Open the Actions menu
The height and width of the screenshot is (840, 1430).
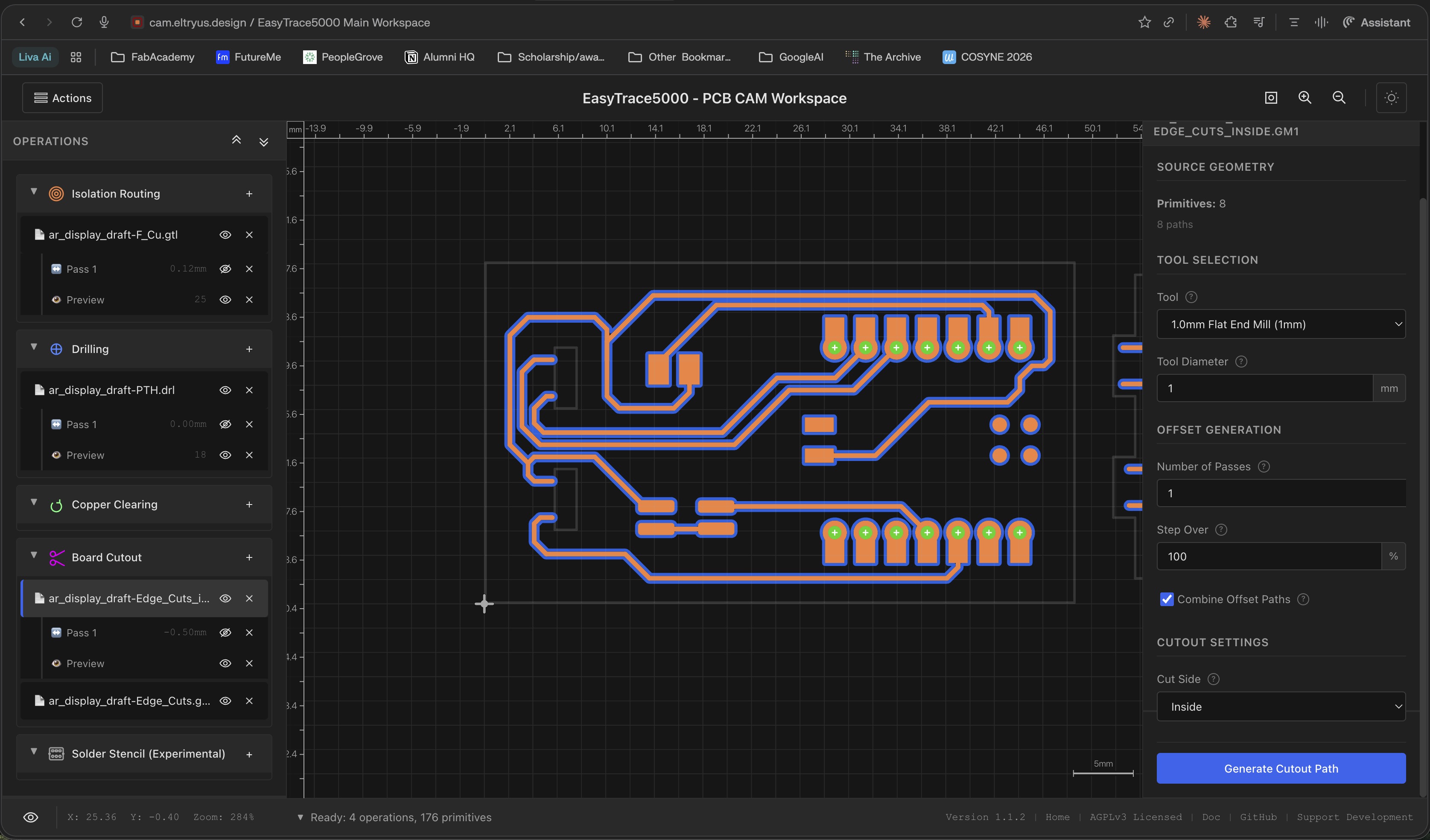[62, 98]
